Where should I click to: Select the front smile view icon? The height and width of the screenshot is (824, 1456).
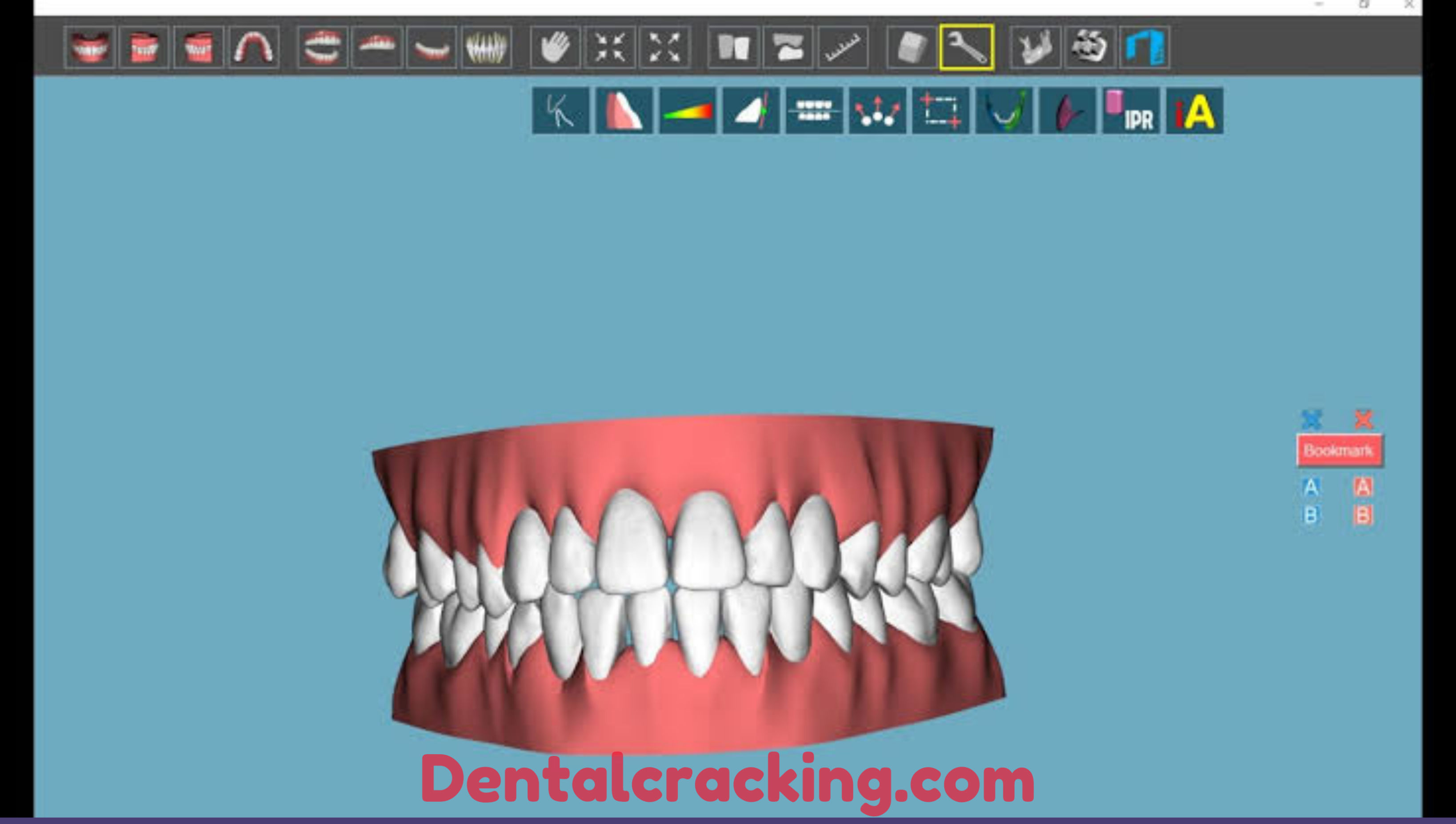coord(90,48)
